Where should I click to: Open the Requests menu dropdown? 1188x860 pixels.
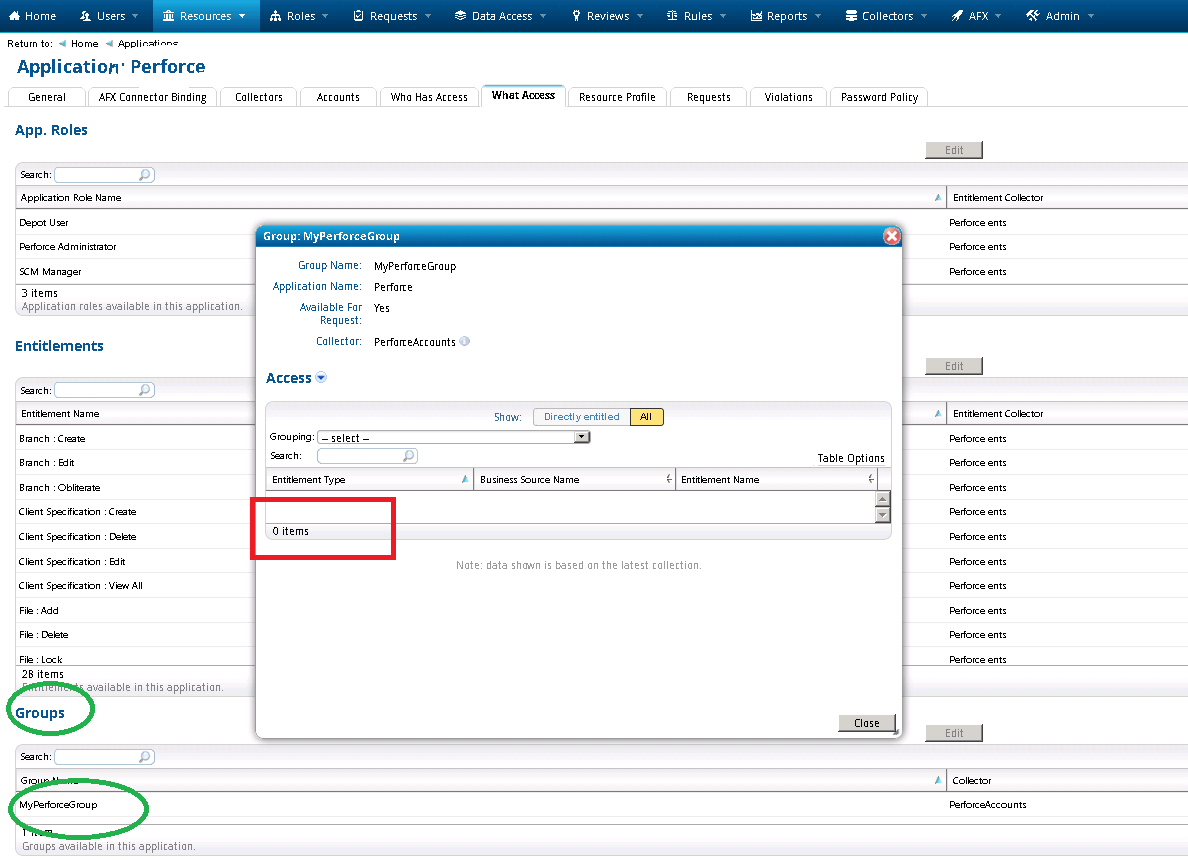click(427, 17)
